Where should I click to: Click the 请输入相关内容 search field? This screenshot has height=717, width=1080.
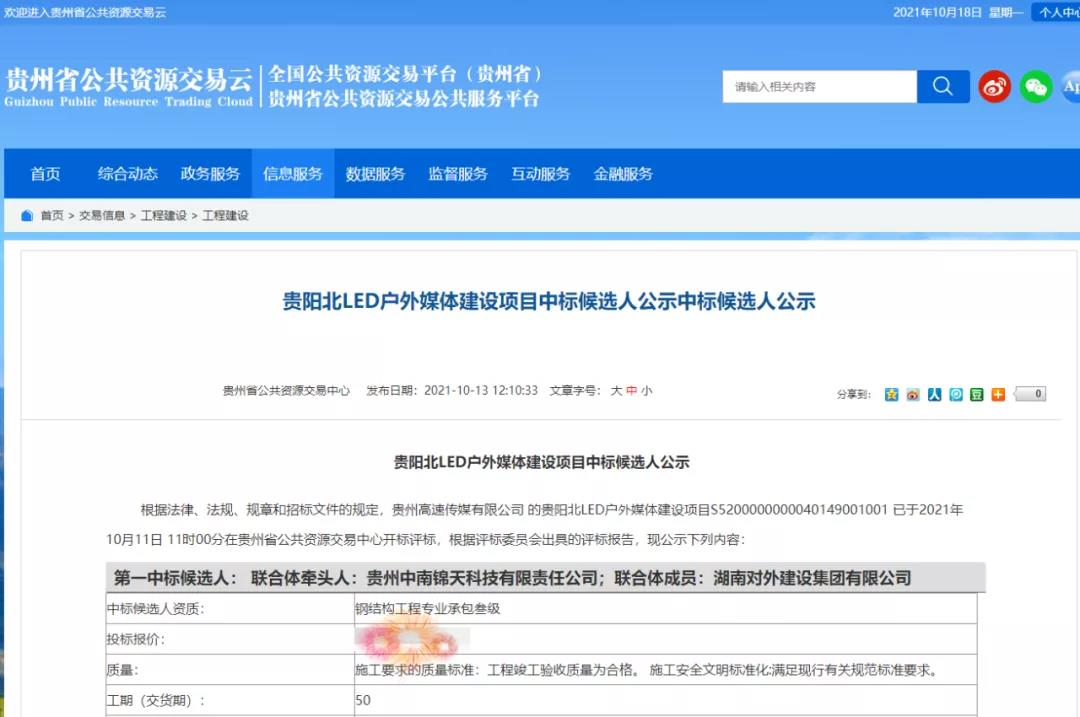818,87
